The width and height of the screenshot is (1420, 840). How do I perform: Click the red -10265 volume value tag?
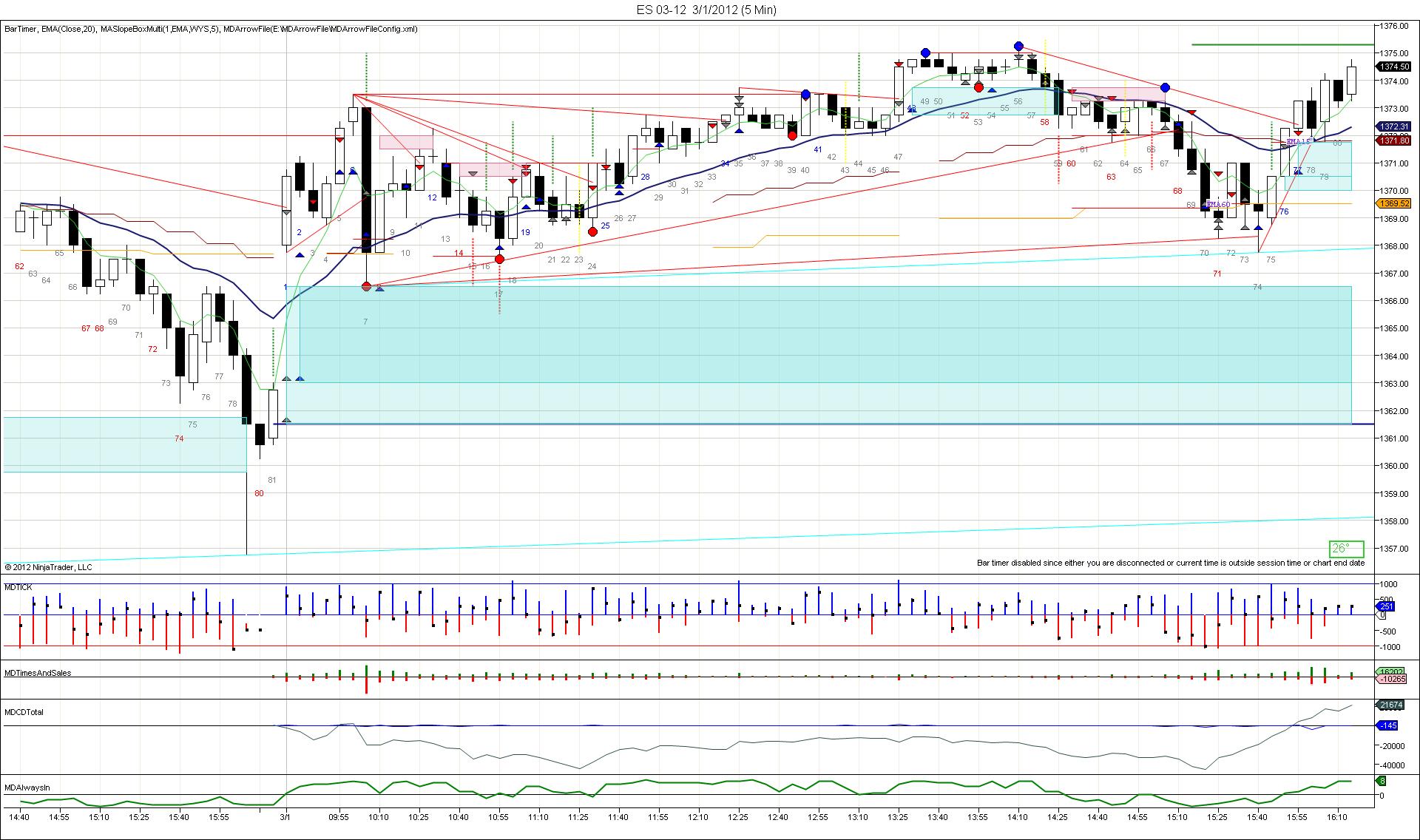coord(1393,679)
